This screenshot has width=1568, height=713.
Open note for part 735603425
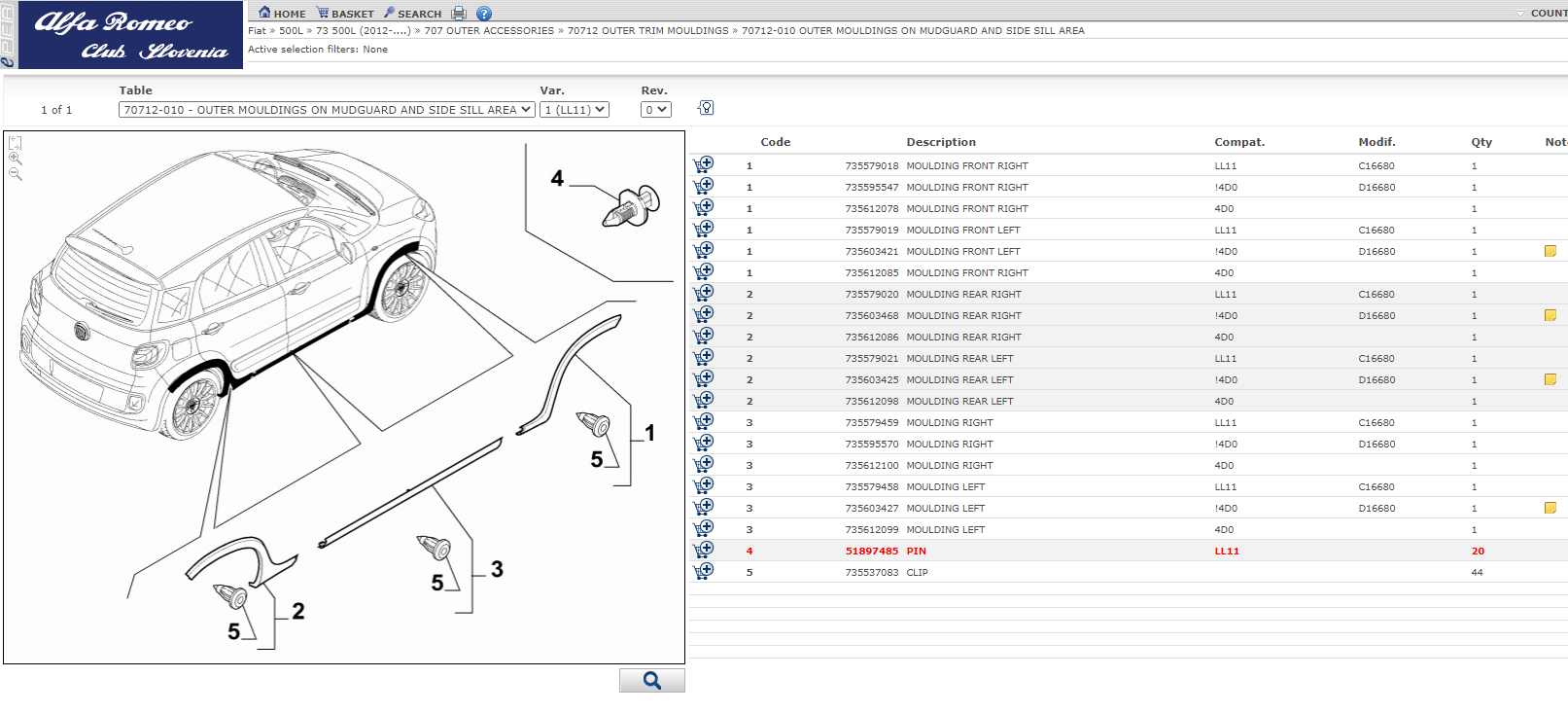pyautogui.click(x=1551, y=379)
